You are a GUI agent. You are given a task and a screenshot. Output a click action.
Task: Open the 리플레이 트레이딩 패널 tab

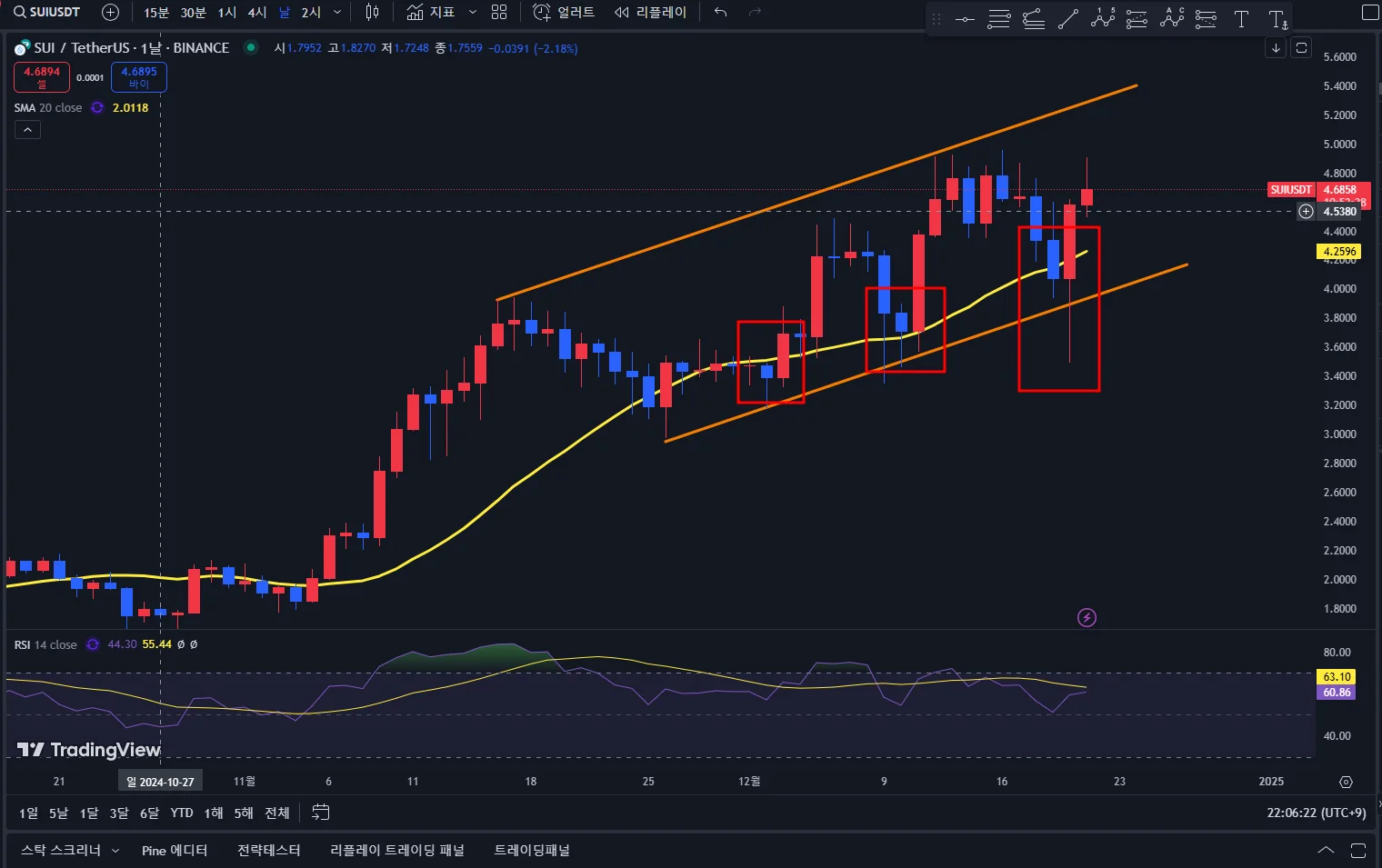[x=397, y=850]
